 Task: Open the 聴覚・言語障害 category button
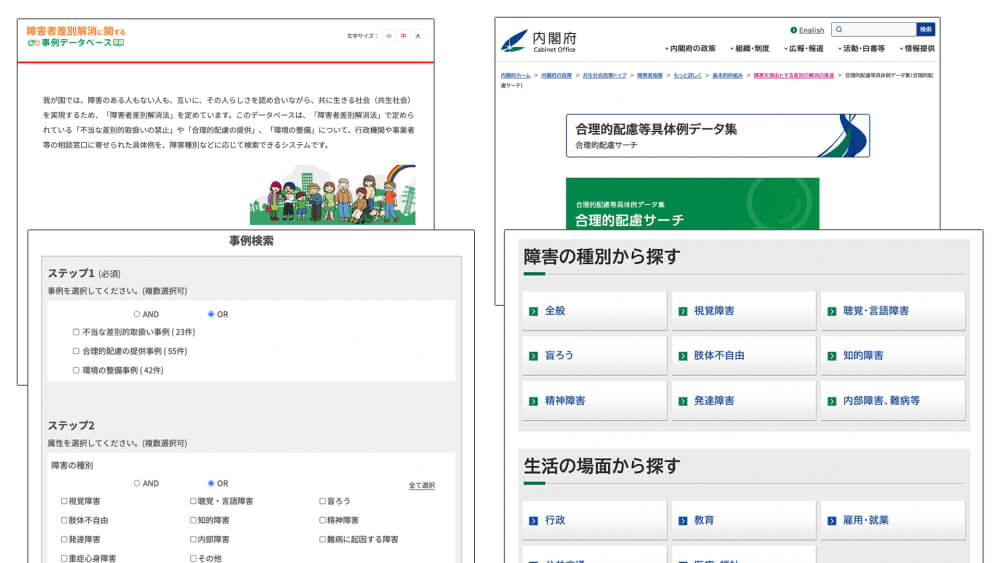[x=892, y=311]
